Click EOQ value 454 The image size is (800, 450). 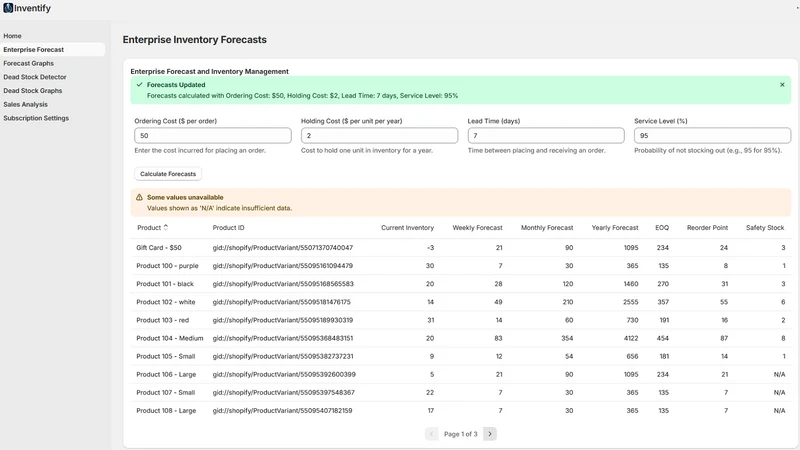pos(663,338)
